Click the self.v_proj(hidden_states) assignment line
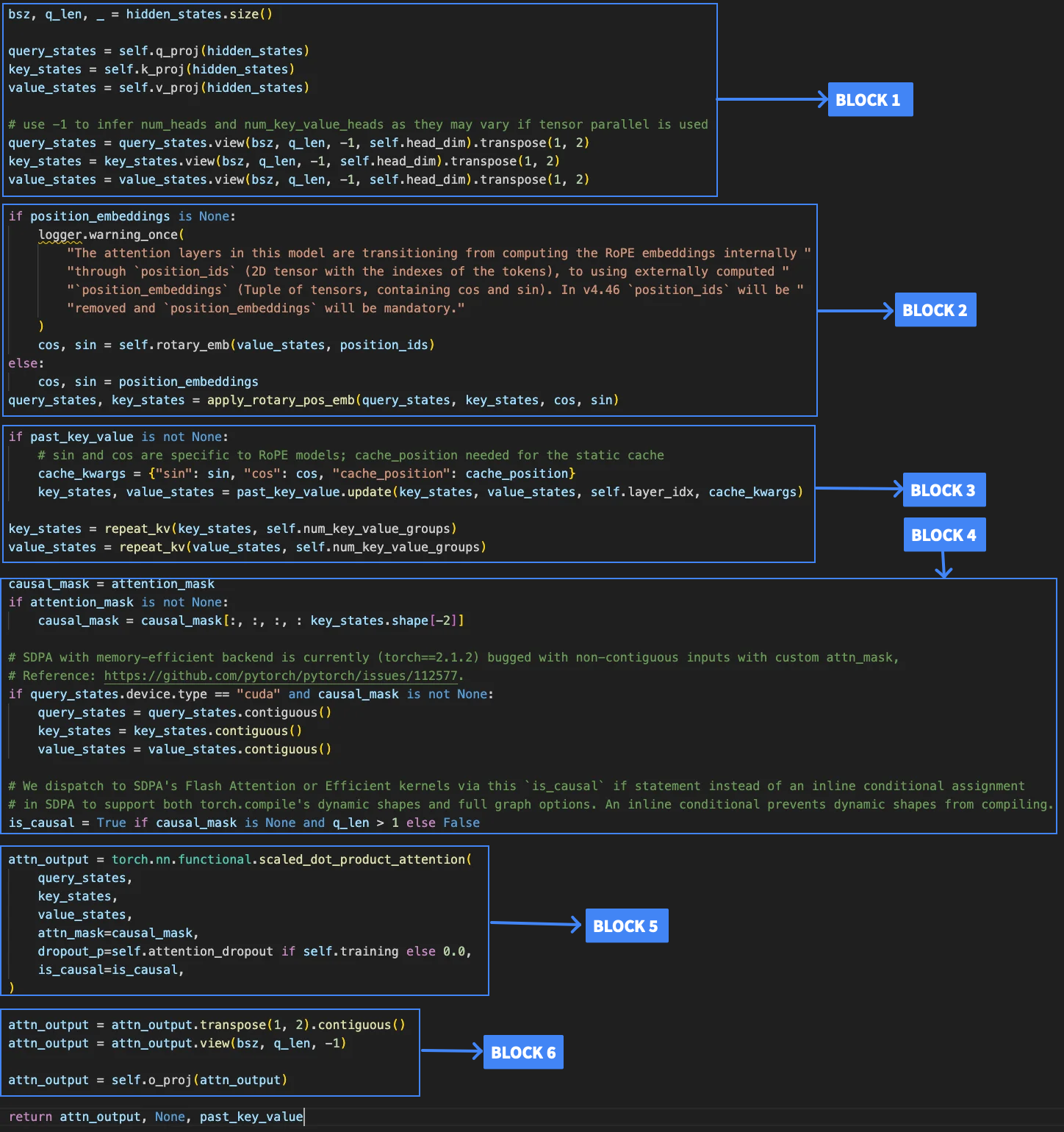Screen dimensions: 1064x1132 (x=159, y=87)
